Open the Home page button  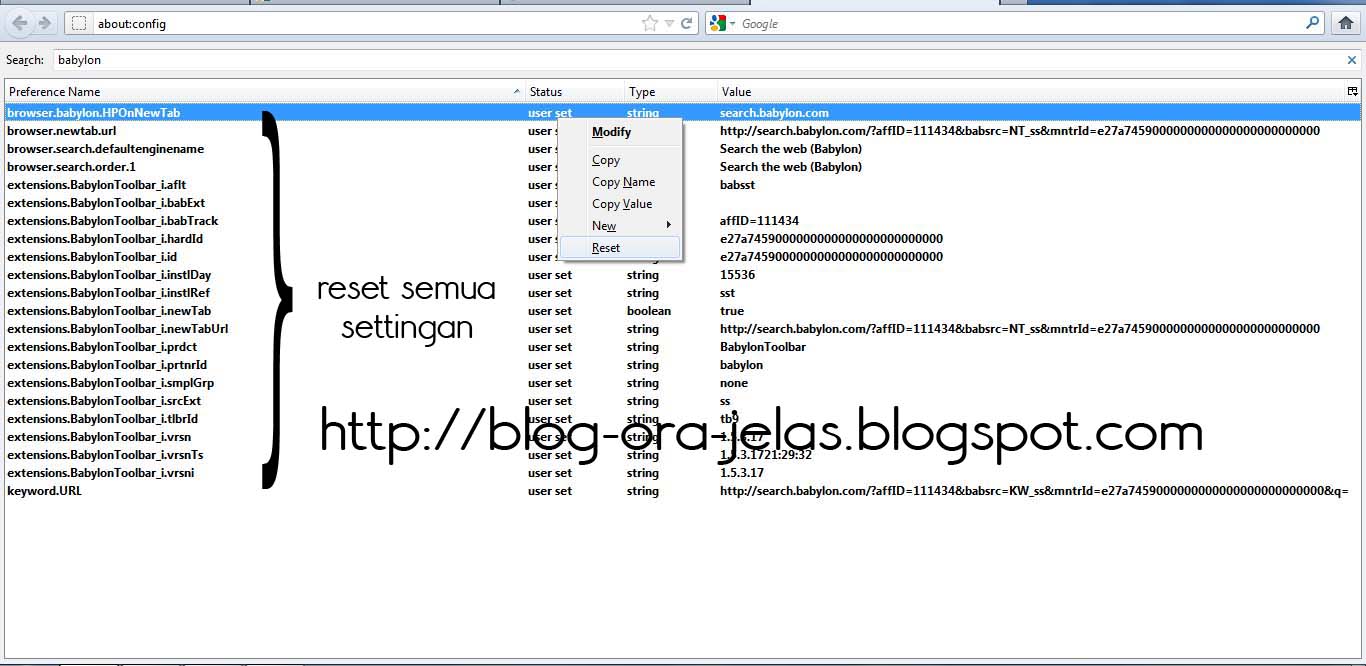click(1346, 23)
